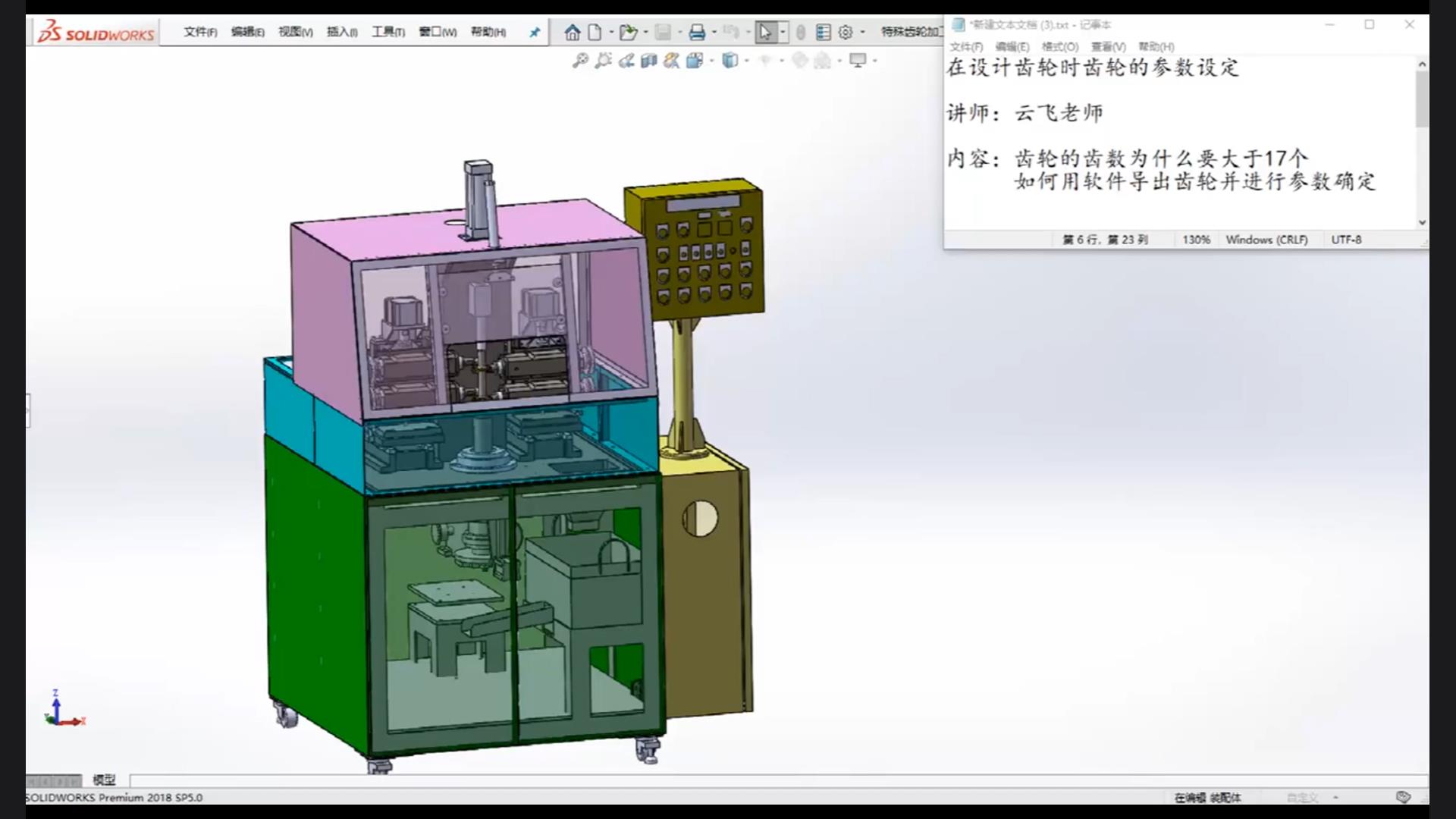Maximize the Notepad window
1456x819 pixels.
point(1370,25)
